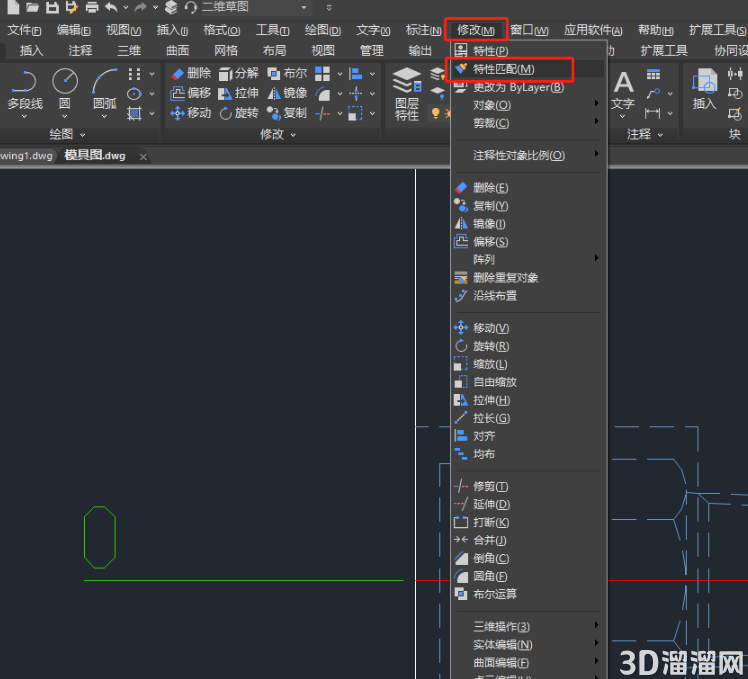Click the scale icon in 修改 ribbon panel
Viewport: 748px width, 679px height.
[x=355, y=114]
